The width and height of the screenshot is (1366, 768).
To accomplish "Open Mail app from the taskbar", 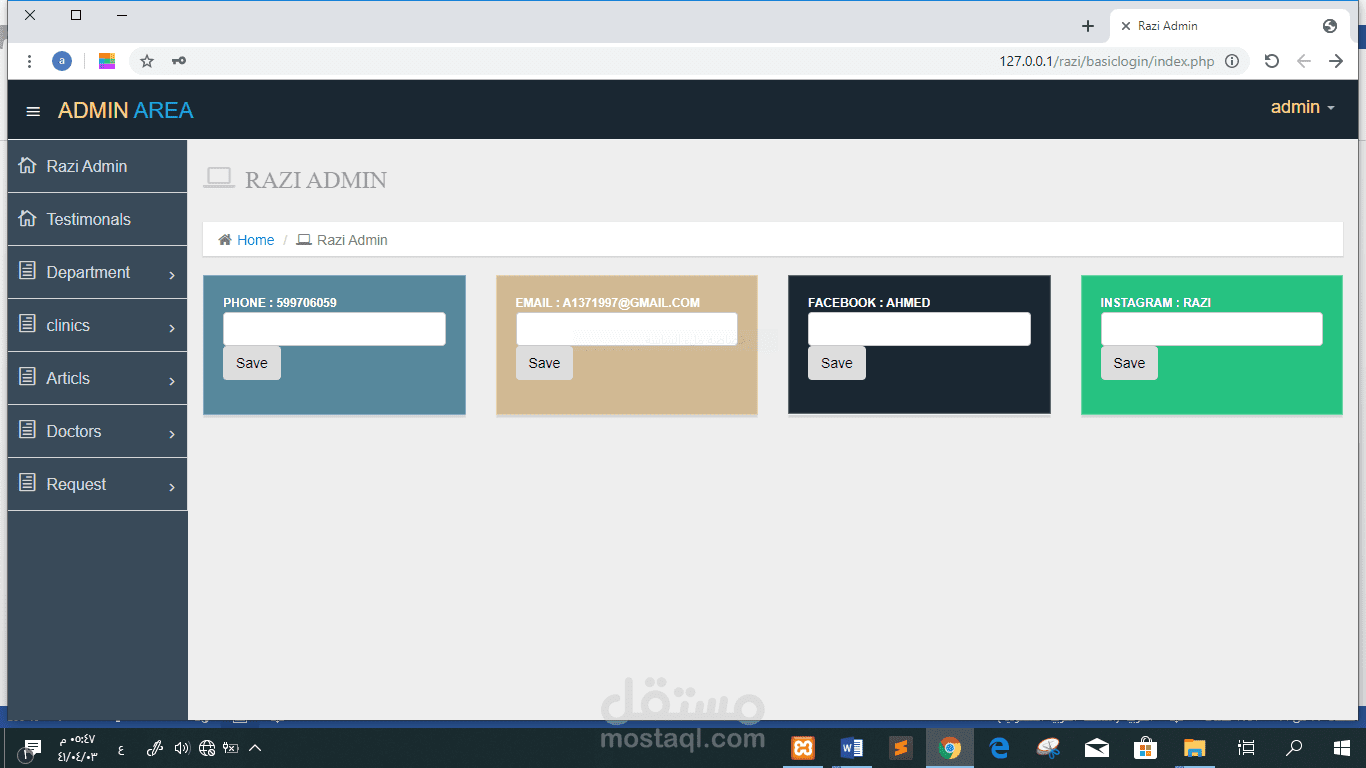I will point(1097,748).
